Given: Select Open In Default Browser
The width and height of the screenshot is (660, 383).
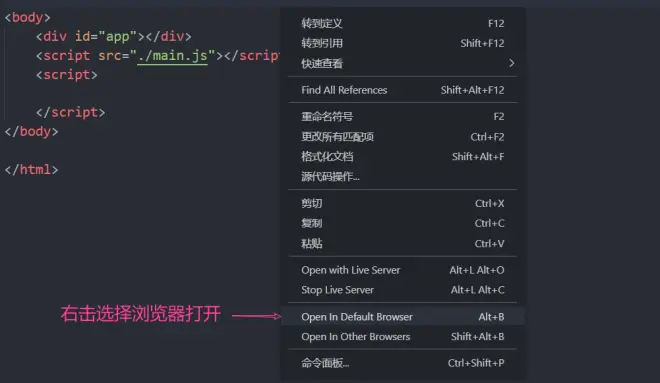Looking at the screenshot, I should coord(402,317).
